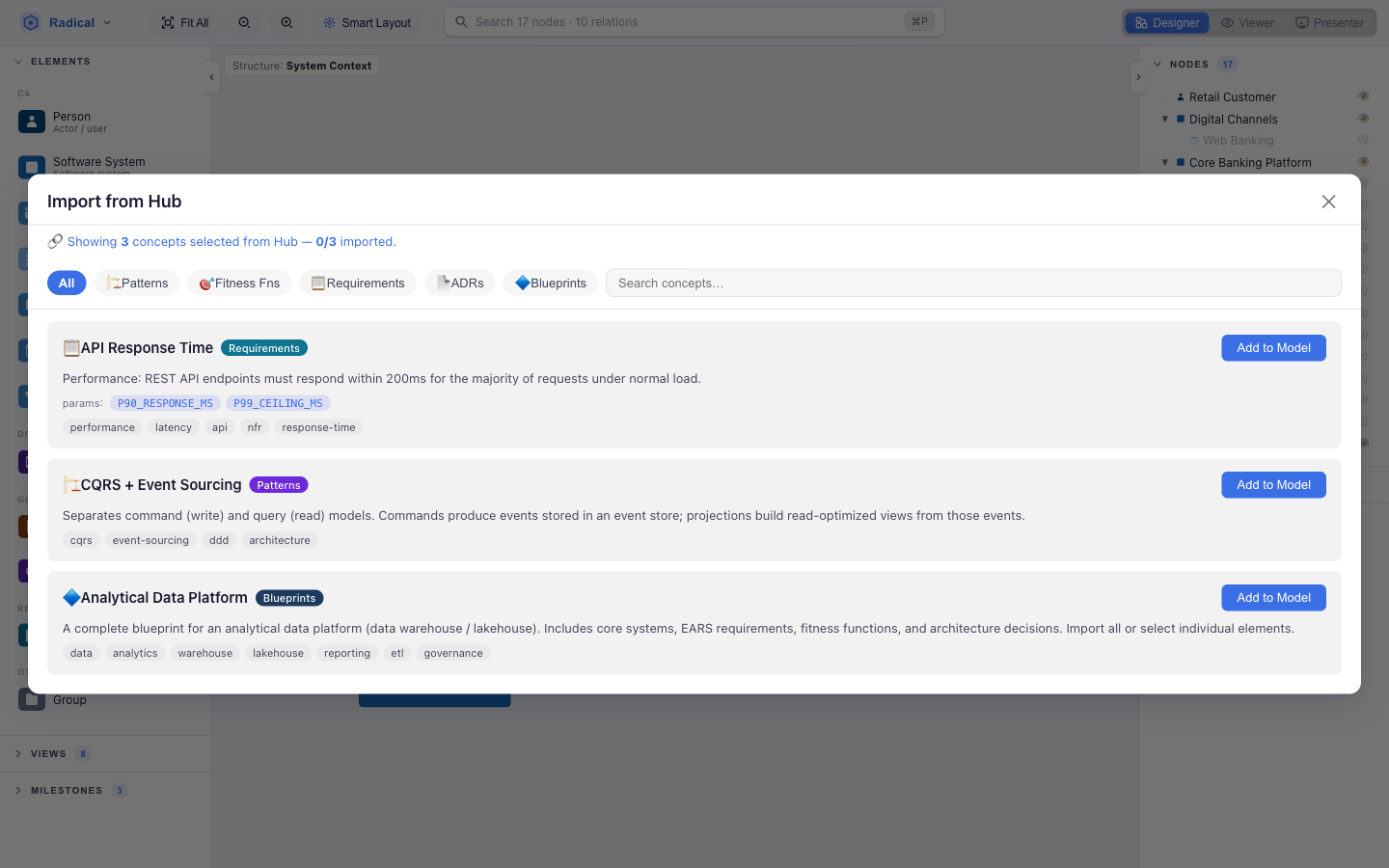
Task: Select the Person element icon
Action: click(32, 122)
